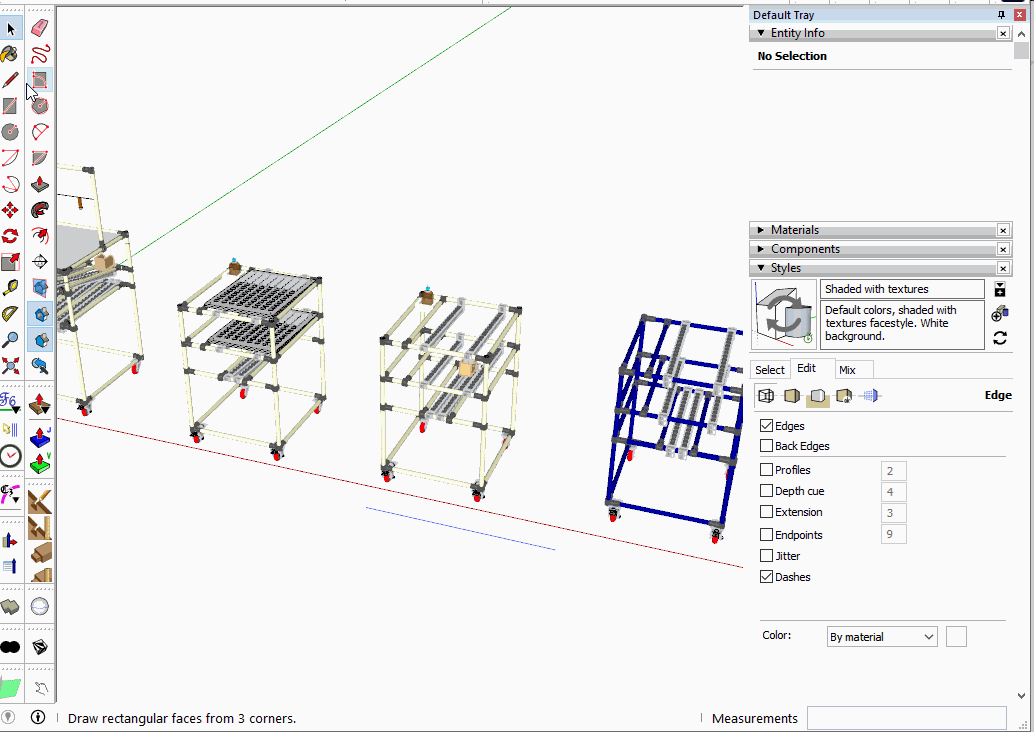Select the Push/Pull tool
The width and height of the screenshot is (1034, 732).
point(40,184)
